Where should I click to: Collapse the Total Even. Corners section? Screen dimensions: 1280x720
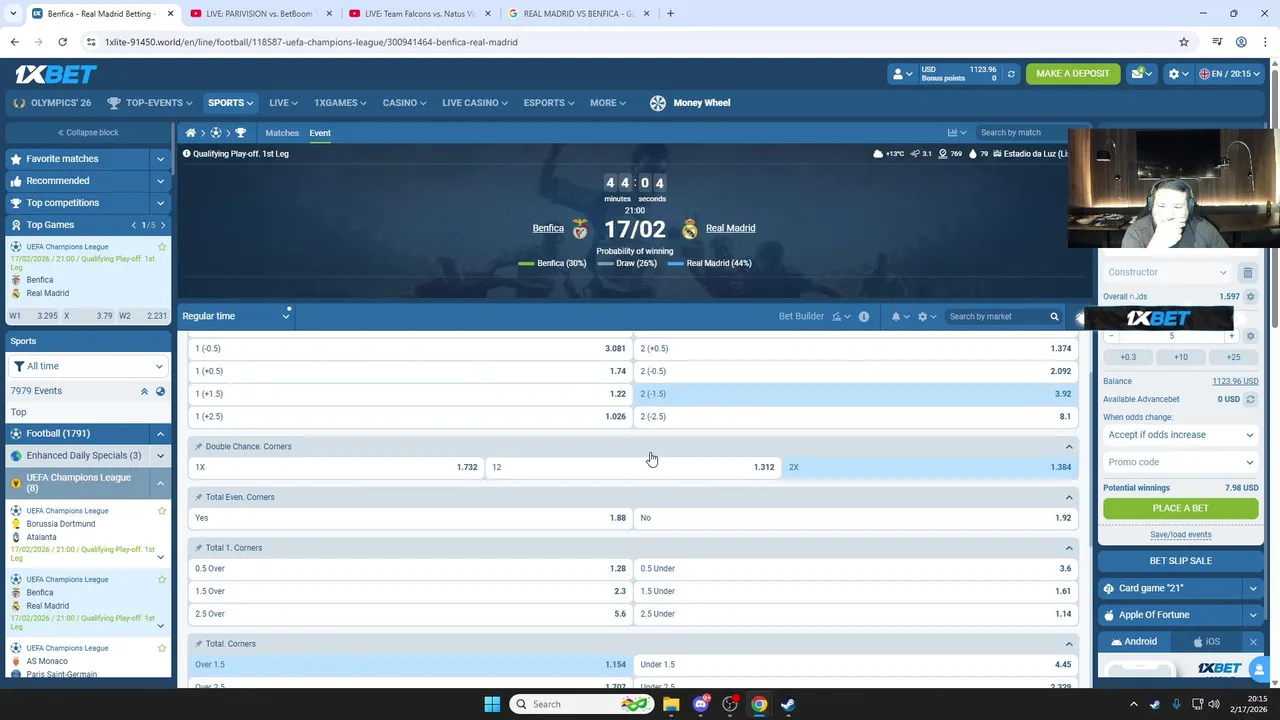pyautogui.click(x=1069, y=497)
